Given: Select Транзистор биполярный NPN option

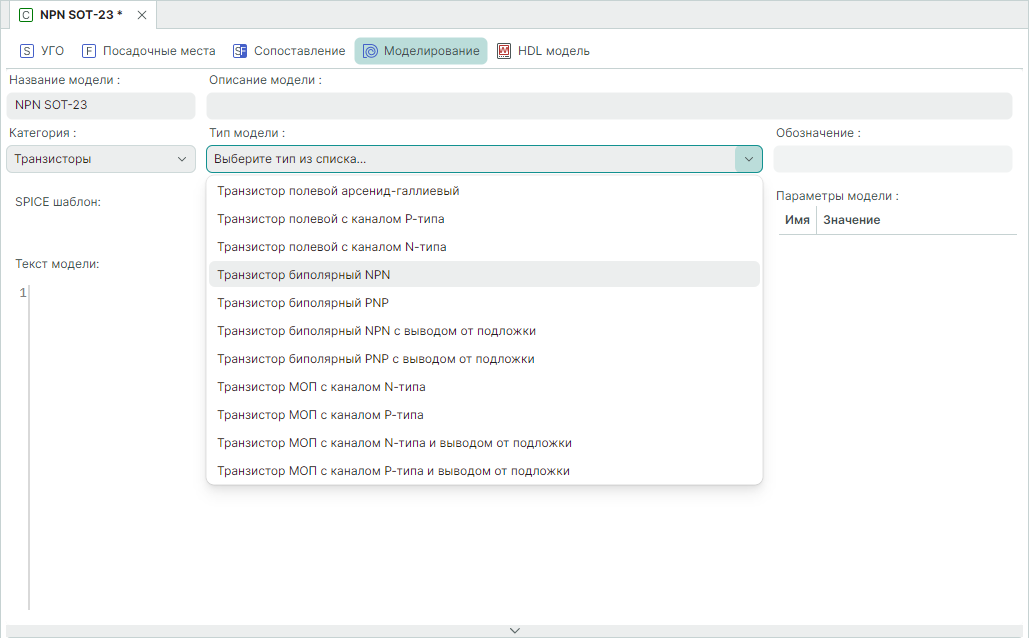Looking at the screenshot, I should (x=484, y=275).
